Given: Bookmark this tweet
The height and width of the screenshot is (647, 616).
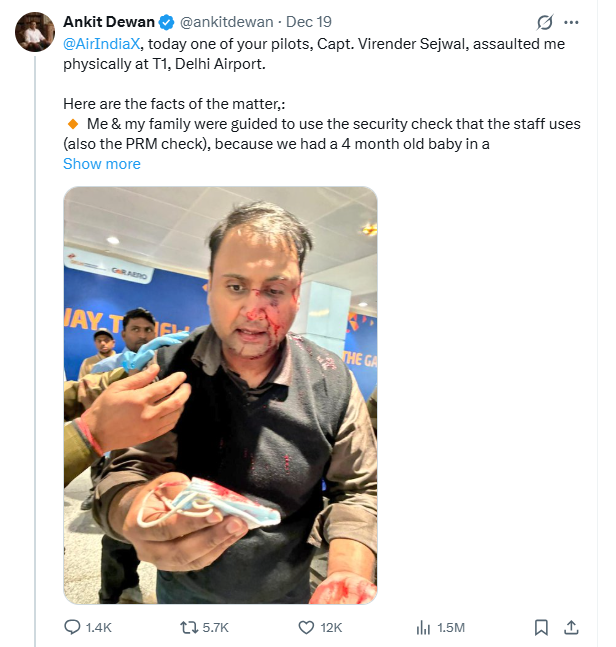Looking at the screenshot, I should pos(541,627).
